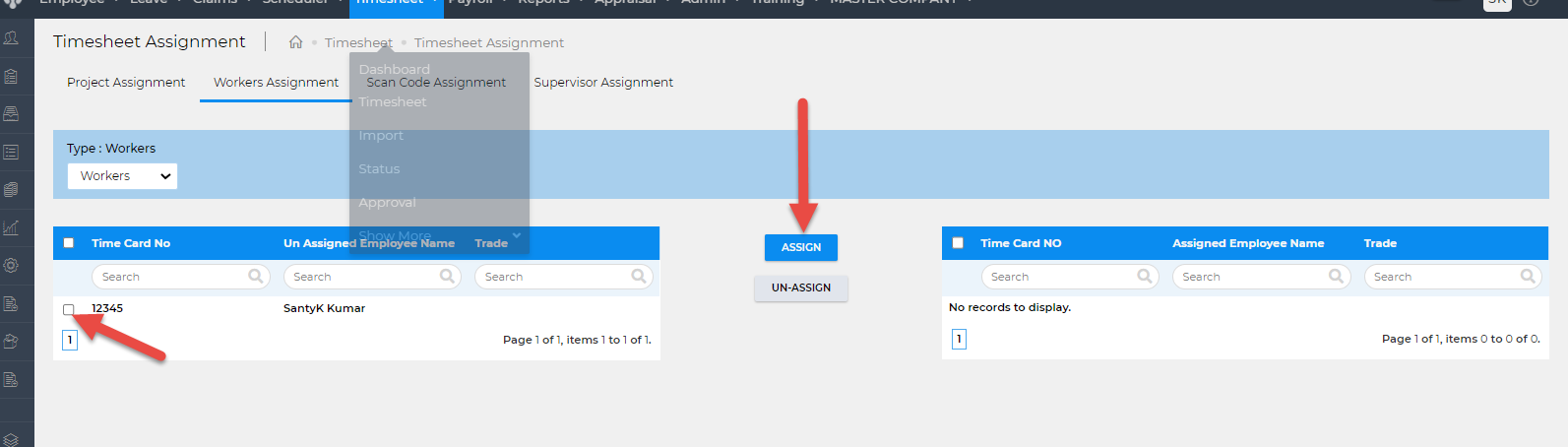The height and width of the screenshot is (447, 1568).
Task: Sort by assigned Time Card NO header
Action: click(x=1021, y=243)
